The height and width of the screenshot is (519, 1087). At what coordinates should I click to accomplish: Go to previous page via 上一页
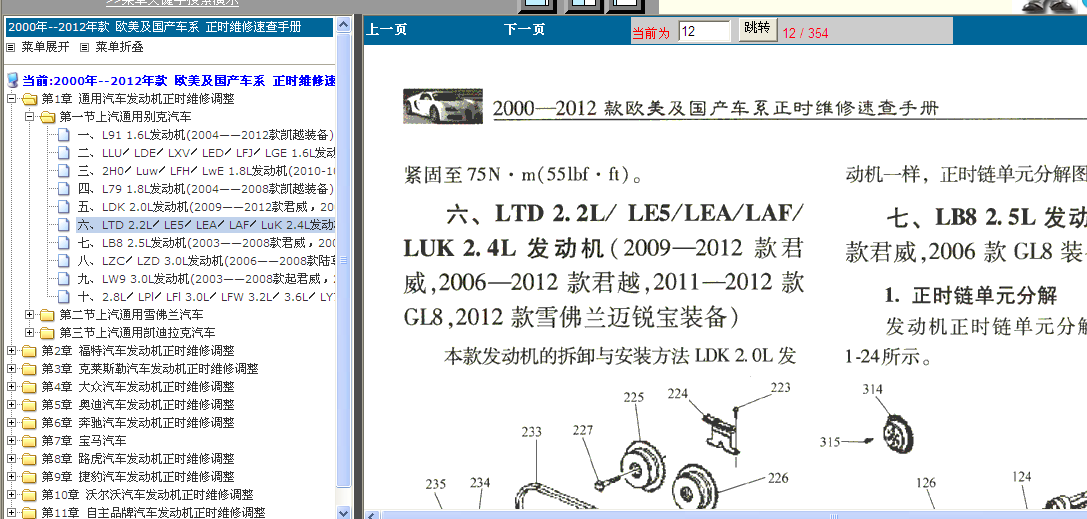[387, 30]
